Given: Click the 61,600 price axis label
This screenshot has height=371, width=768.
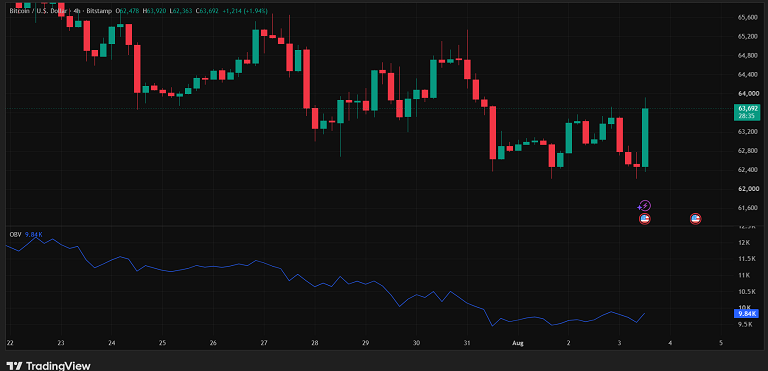Looking at the screenshot, I should click(748, 208).
